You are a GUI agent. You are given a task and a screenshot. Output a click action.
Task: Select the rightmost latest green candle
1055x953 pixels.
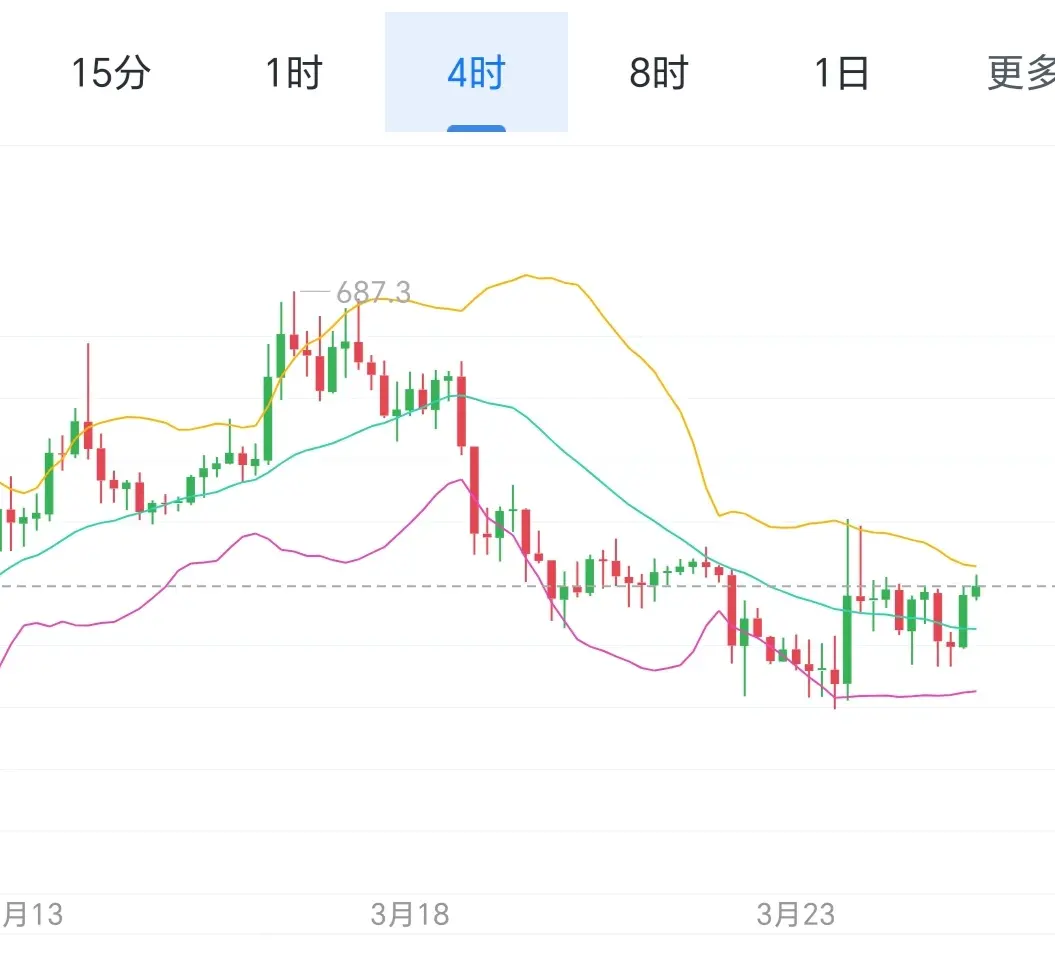(x=976, y=590)
